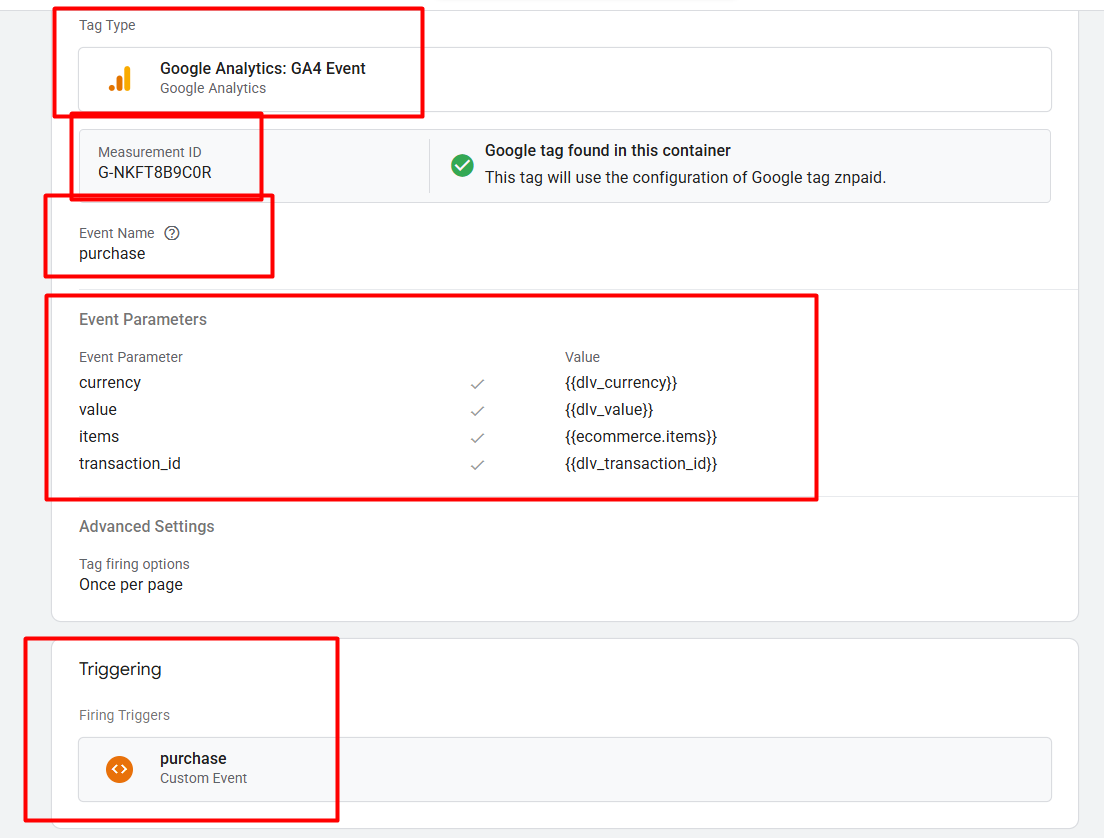This screenshot has width=1104, height=838.
Task: Click the checkmark in the items row
Action: point(478,438)
